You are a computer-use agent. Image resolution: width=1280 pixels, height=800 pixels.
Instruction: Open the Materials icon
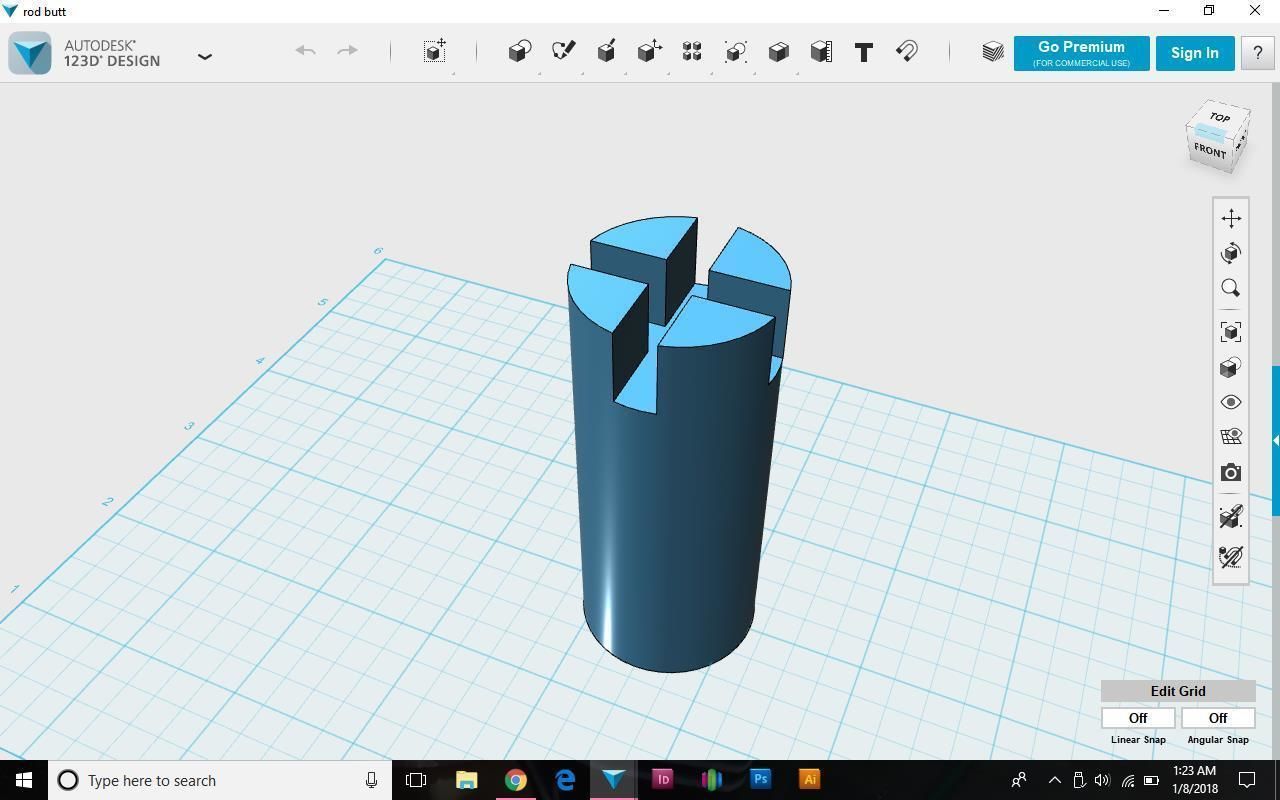[x=992, y=52]
